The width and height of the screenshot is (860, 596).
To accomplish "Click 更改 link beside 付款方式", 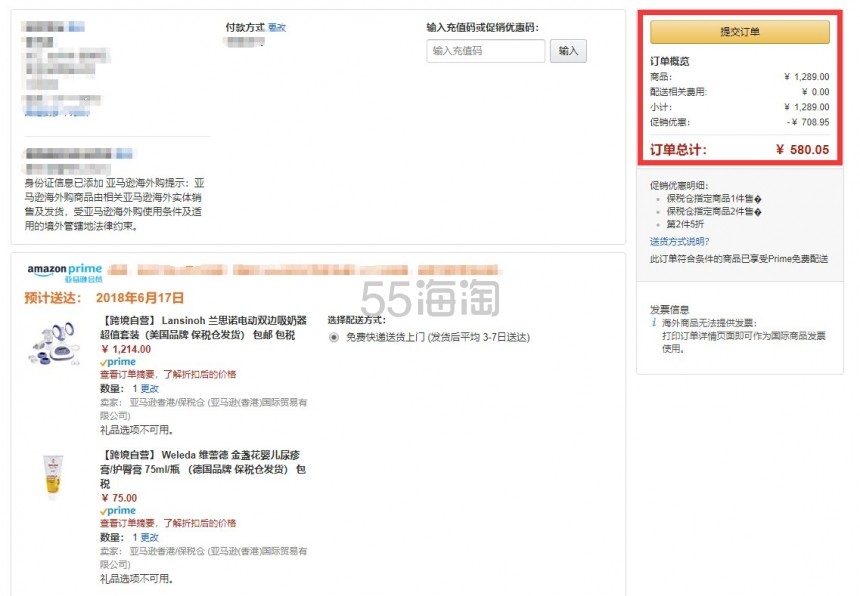I will (277, 27).
